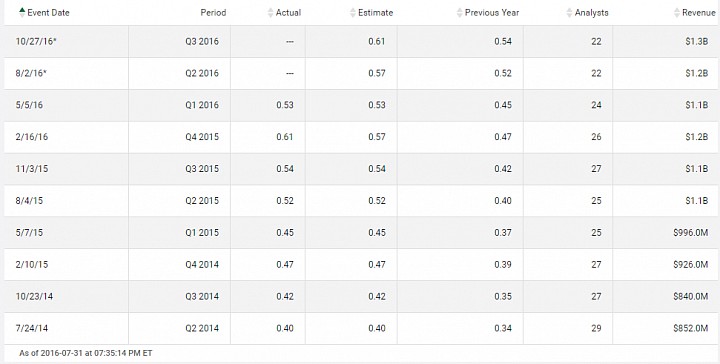Click the sort arrows beside Previous Year
The height and width of the screenshot is (364, 720).
pos(460,13)
